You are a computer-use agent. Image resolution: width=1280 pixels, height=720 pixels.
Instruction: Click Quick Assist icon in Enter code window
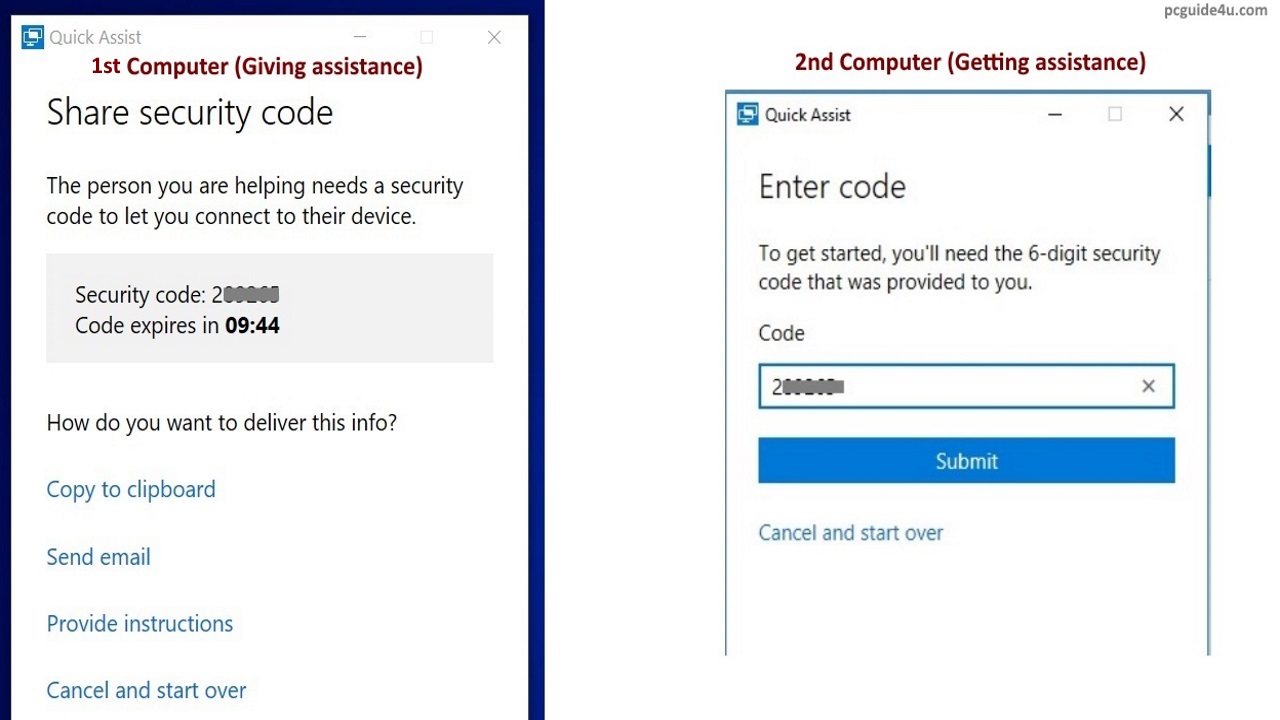click(748, 114)
